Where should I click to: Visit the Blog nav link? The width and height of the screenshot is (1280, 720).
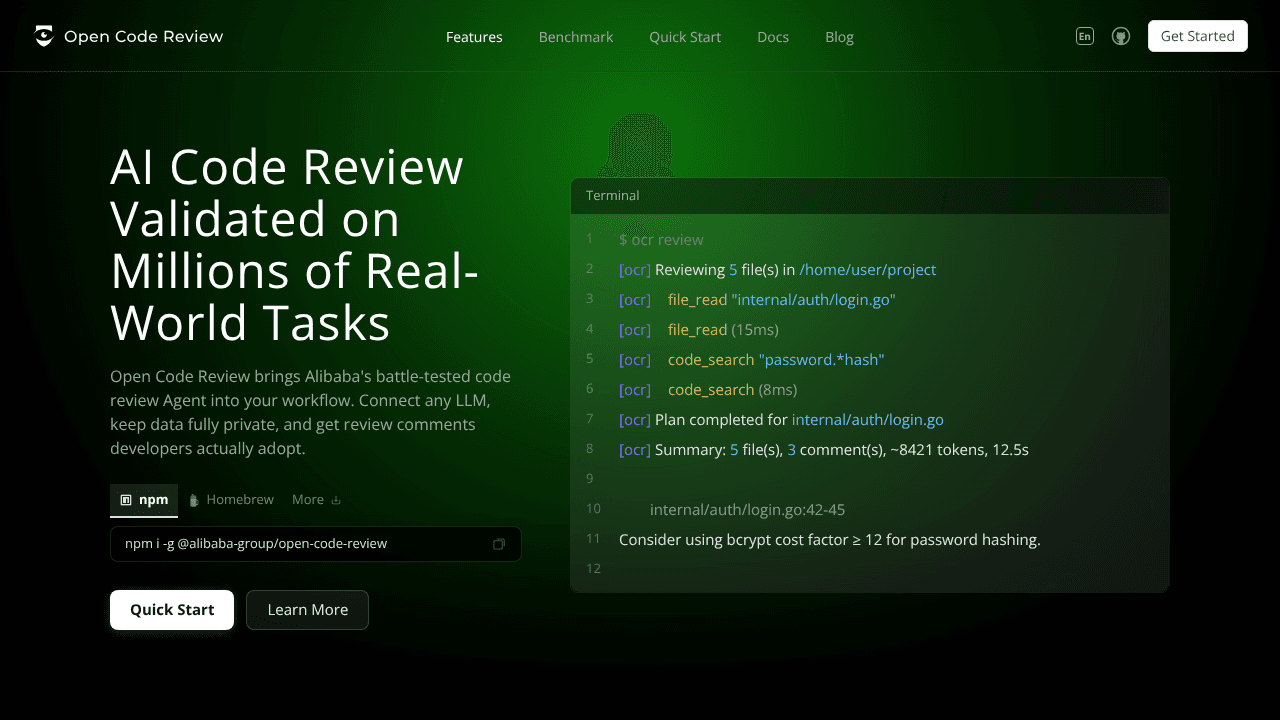coord(839,37)
